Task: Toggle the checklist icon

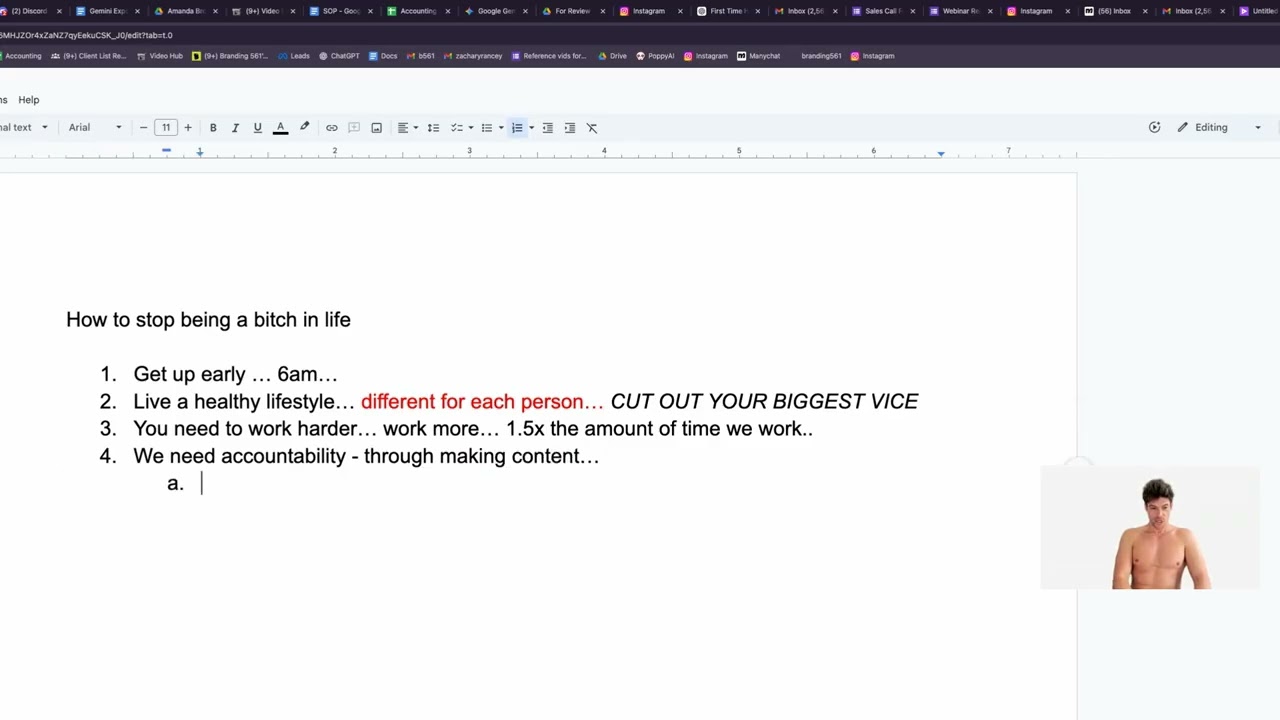Action: (456, 127)
